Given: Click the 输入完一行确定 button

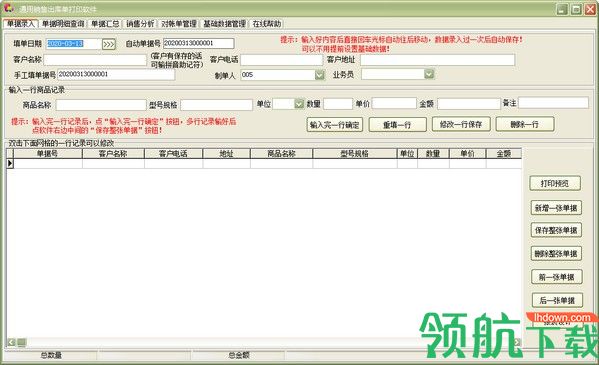Looking at the screenshot, I should [335, 125].
